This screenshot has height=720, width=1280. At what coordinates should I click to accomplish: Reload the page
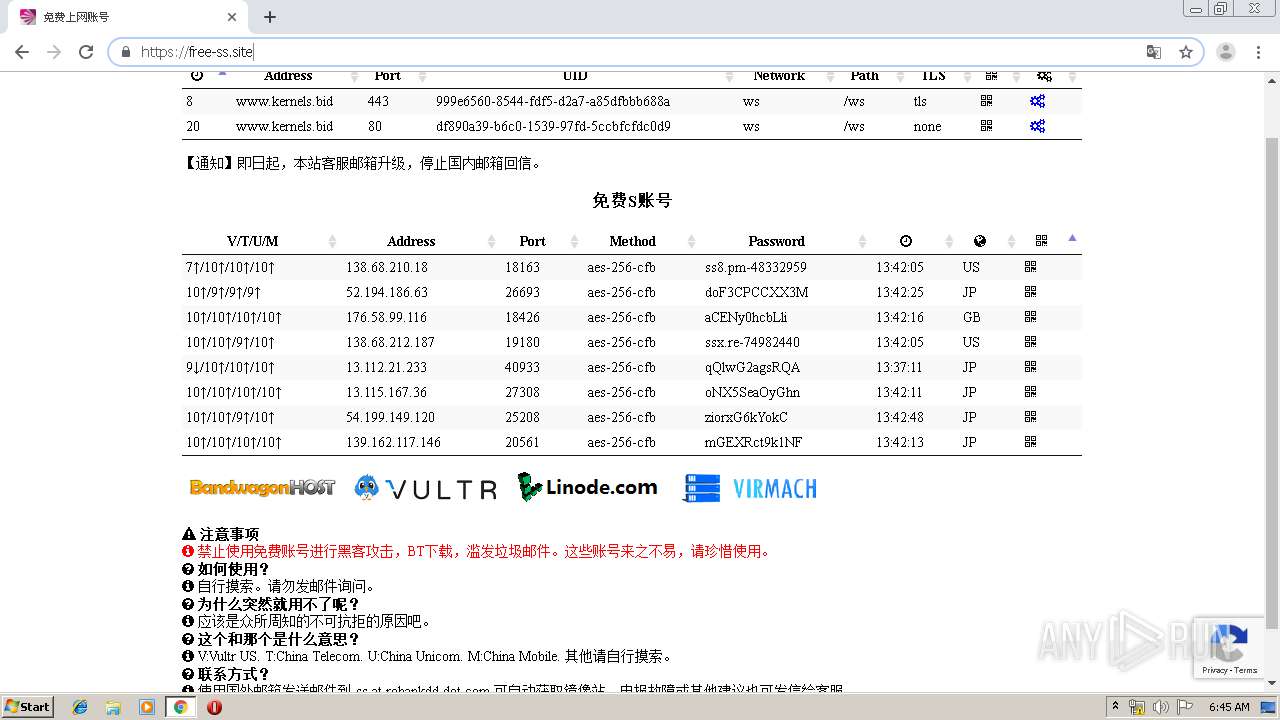(x=86, y=52)
